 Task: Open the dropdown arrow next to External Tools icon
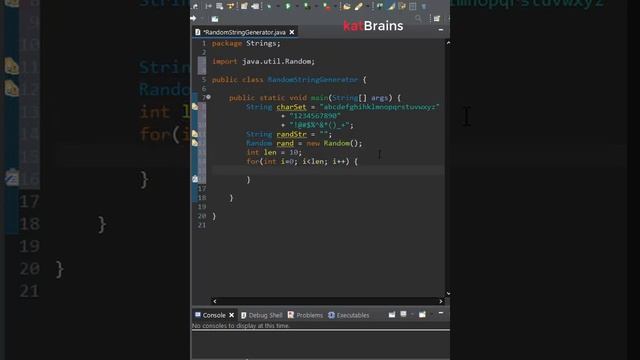335,6
